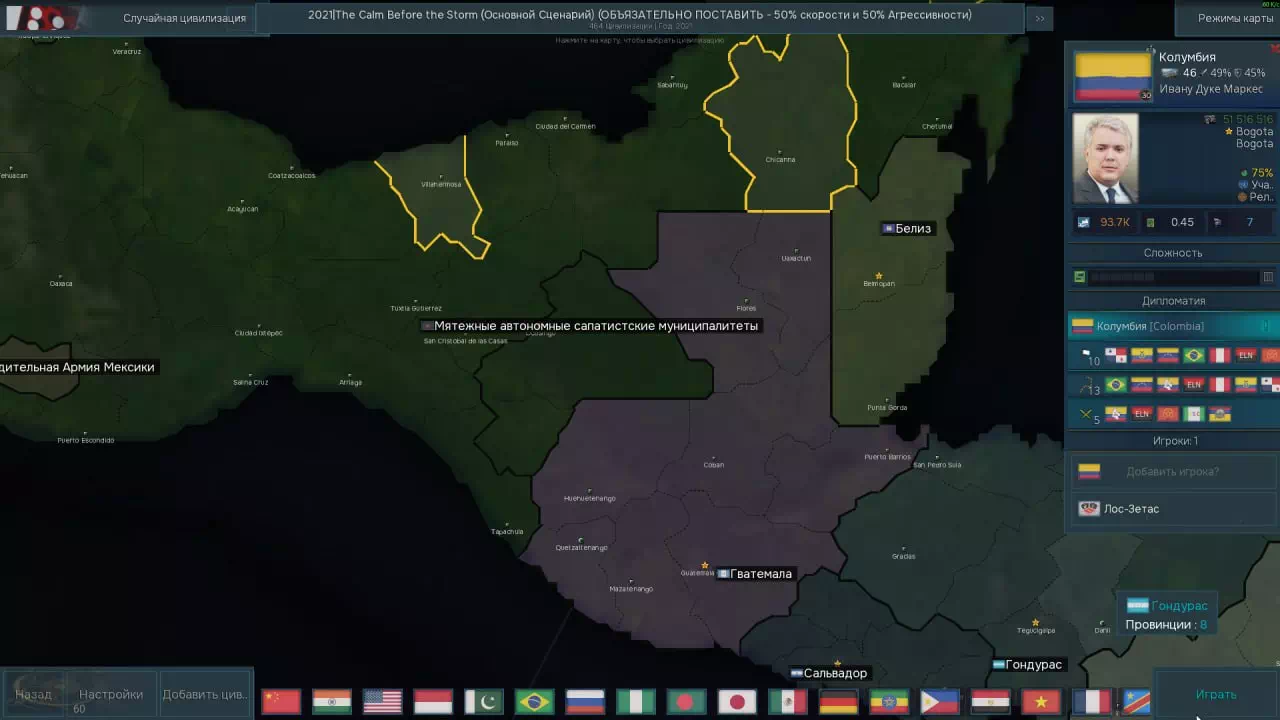Viewport: 1280px width, 720px height.
Task: Click the Назад back button
Action: tap(33, 694)
